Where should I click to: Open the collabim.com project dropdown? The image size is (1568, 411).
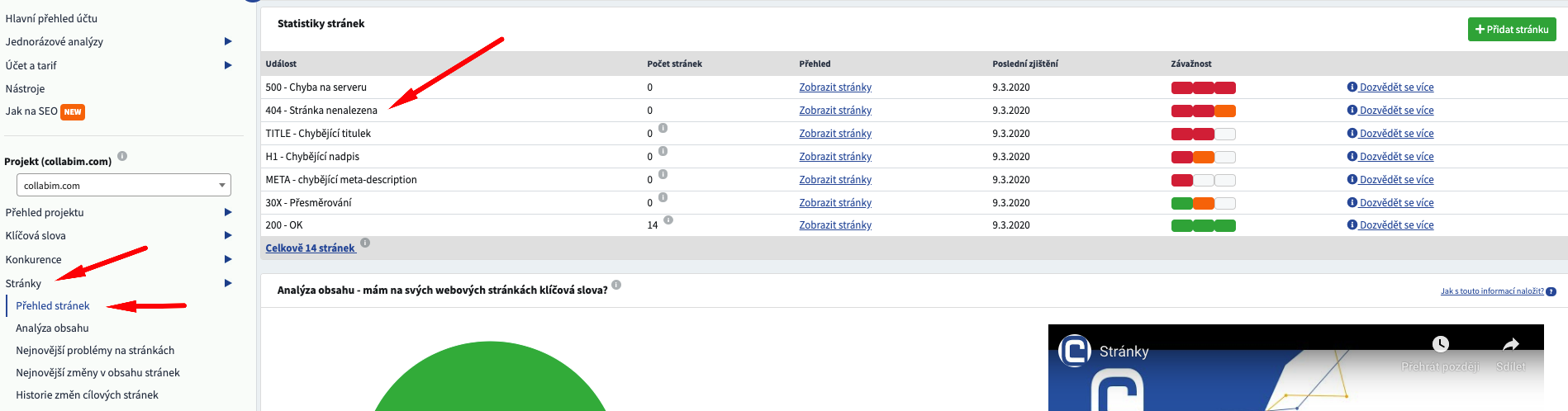(x=124, y=185)
